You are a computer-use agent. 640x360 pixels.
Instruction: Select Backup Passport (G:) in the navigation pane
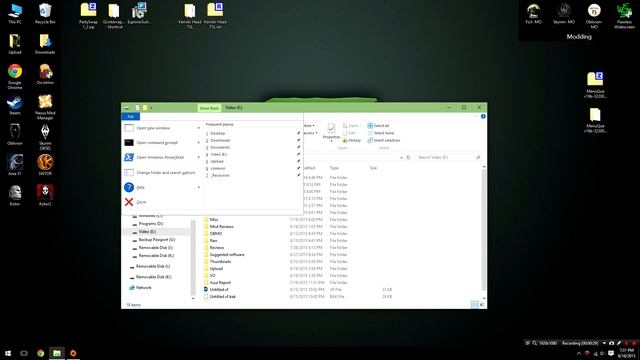[156, 240]
